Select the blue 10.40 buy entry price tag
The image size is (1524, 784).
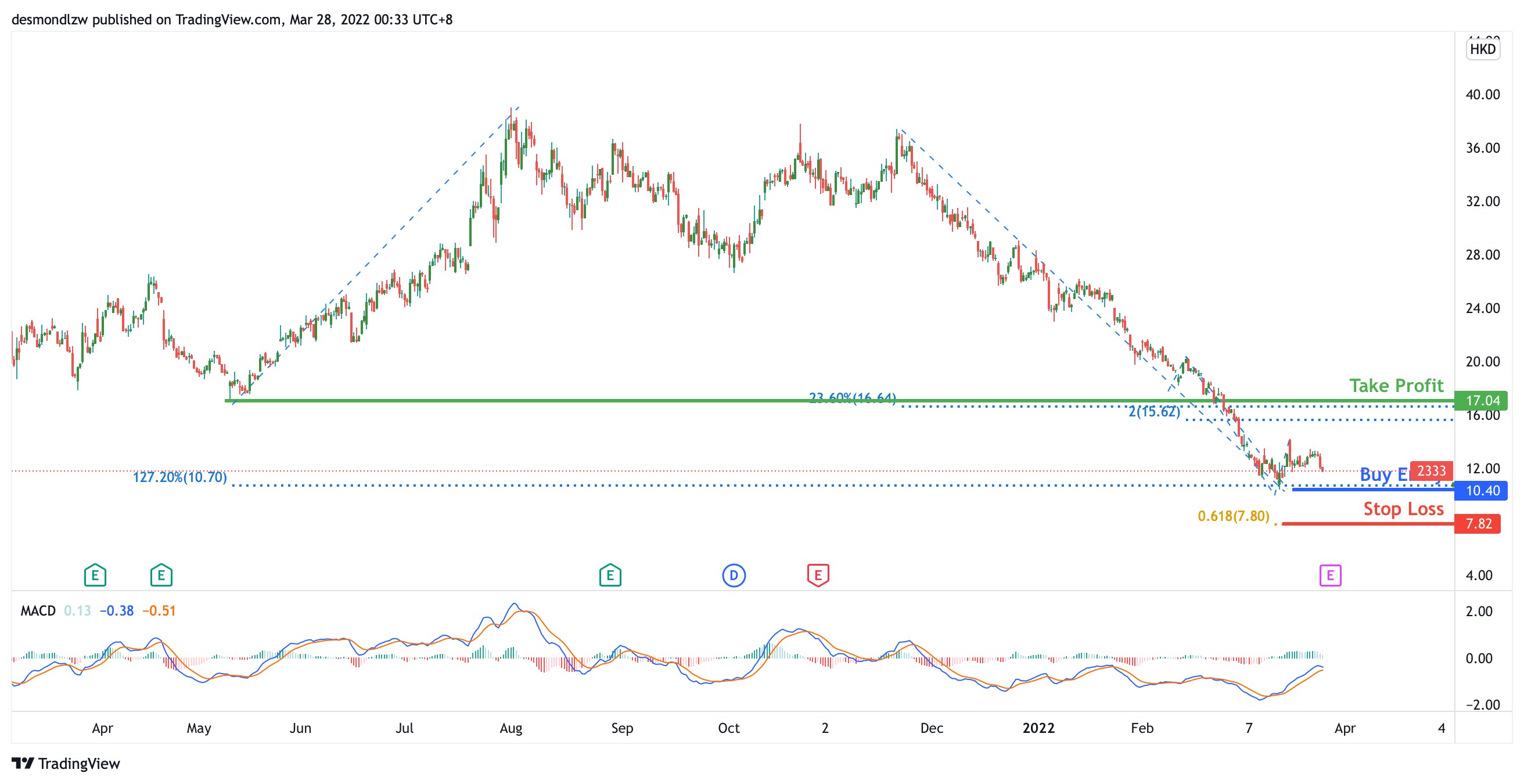(x=1482, y=491)
